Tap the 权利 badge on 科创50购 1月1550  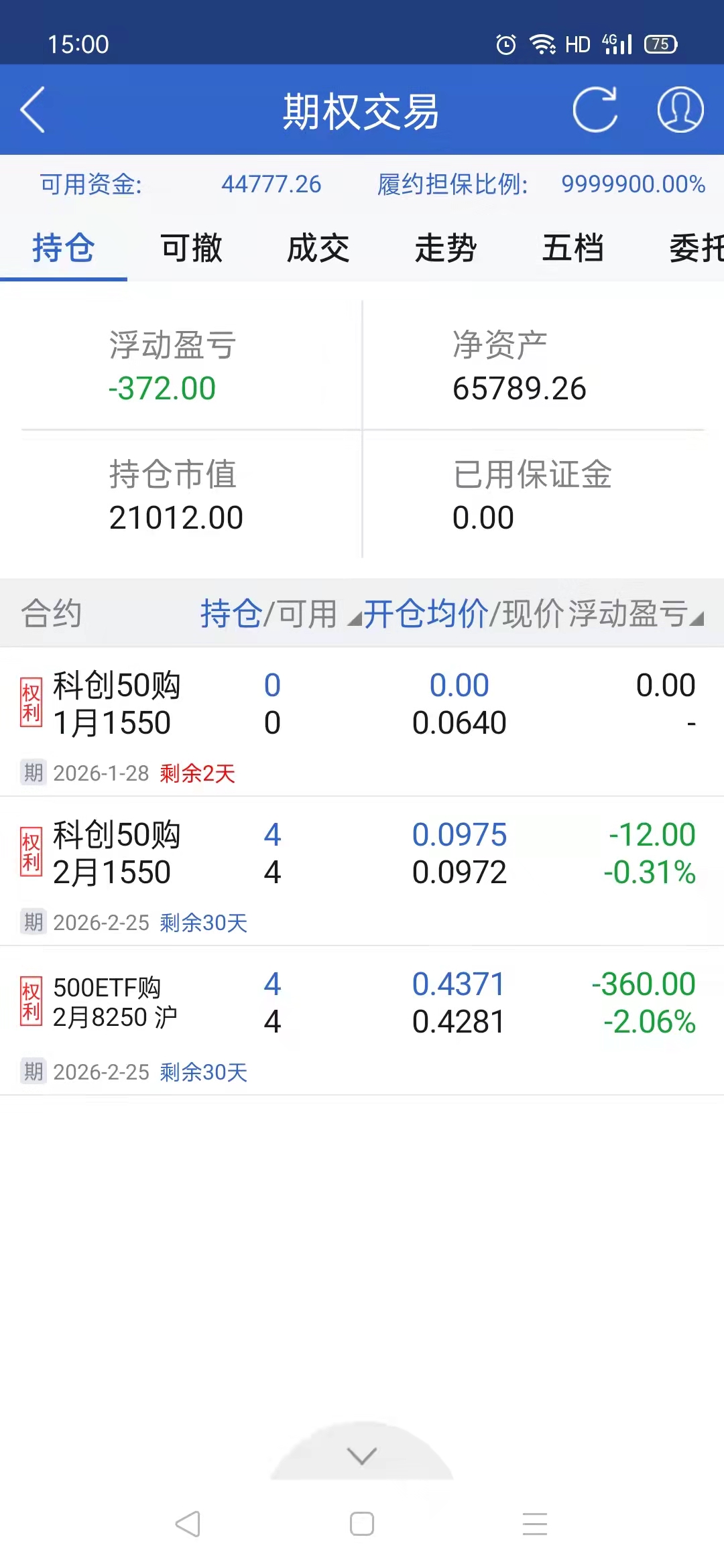pyautogui.click(x=31, y=704)
